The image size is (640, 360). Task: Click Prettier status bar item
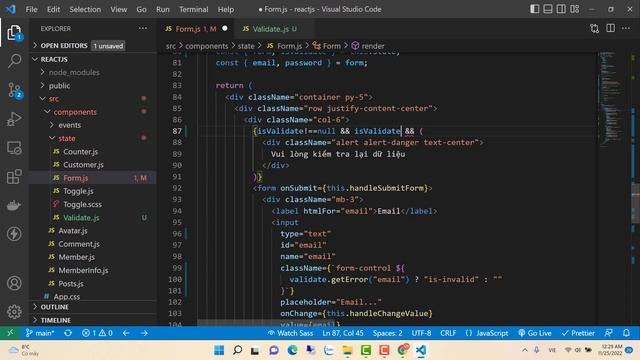(578, 333)
